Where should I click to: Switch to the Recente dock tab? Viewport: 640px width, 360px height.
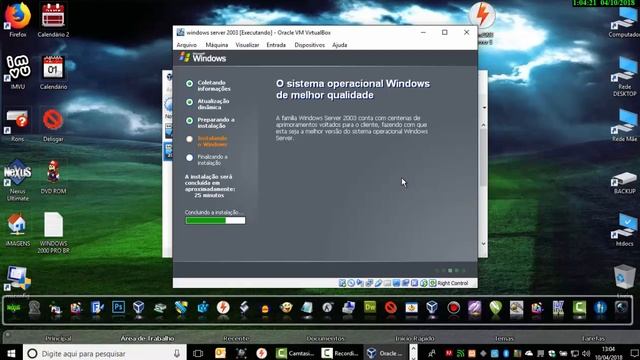[236, 338]
